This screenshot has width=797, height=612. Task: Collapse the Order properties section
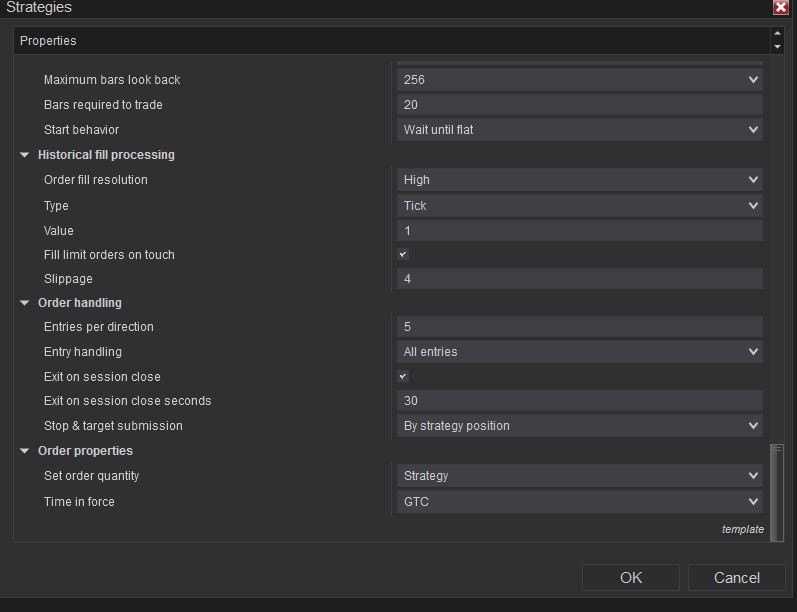pyautogui.click(x=25, y=451)
